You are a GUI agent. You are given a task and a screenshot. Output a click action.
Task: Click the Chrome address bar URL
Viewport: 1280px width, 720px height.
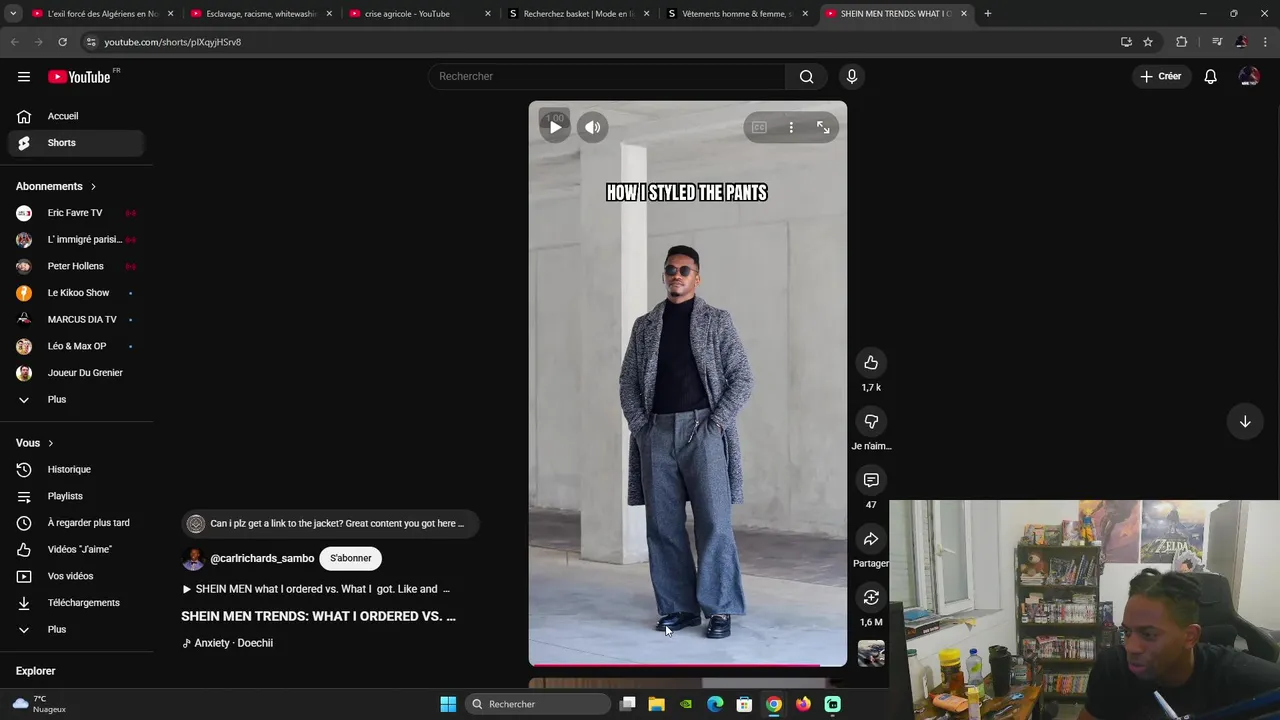[173, 42]
